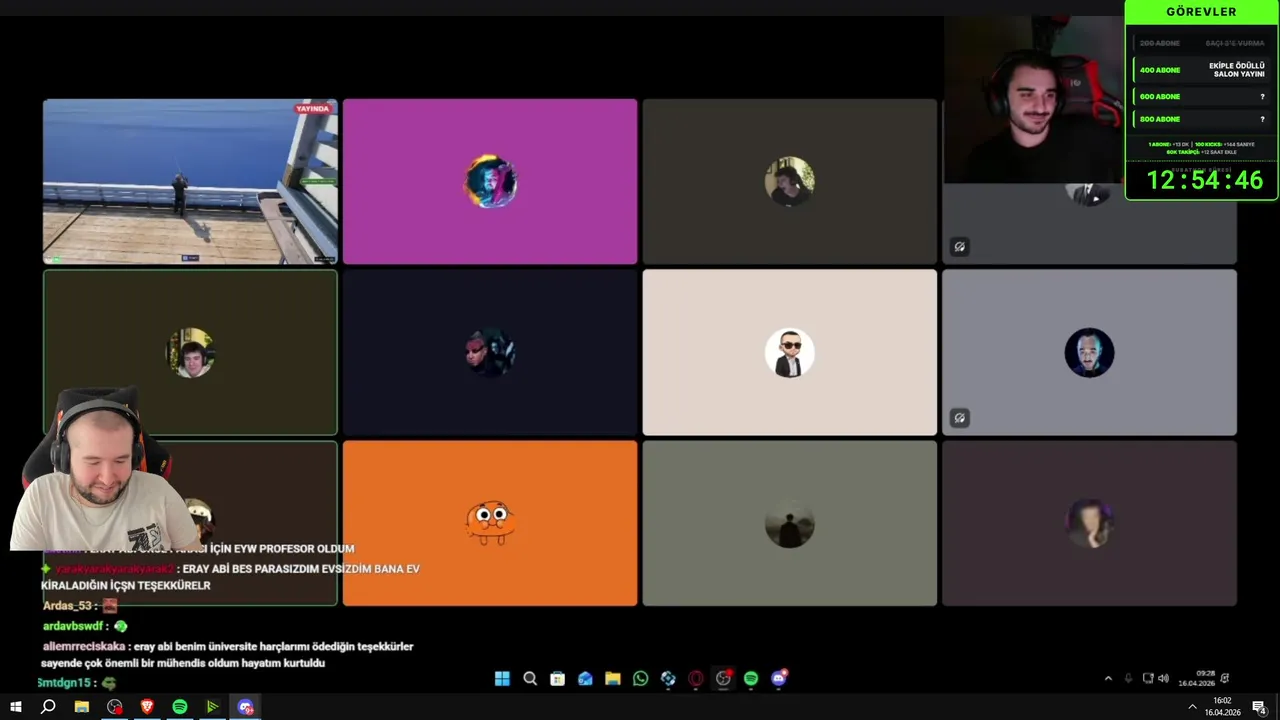This screenshot has height=720, width=1280.
Task: Click 800 ABONE goal row
Action: 1203,119
